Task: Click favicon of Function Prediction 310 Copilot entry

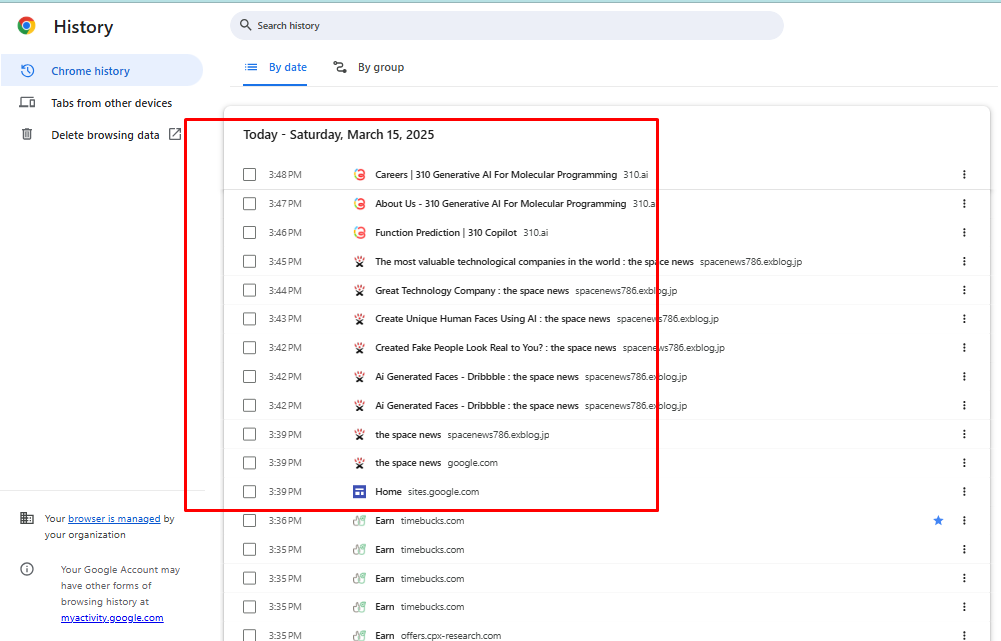Action: pos(359,232)
